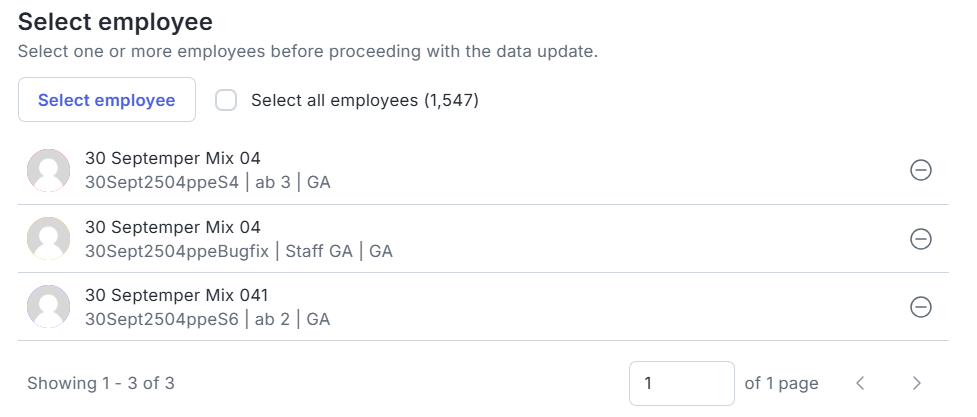The width and height of the screenshot is (977, 417).
Task: Click the '30Sept2504ppeBugfix | Staff GA | GA' details
Action: click(x=238, y=251)
